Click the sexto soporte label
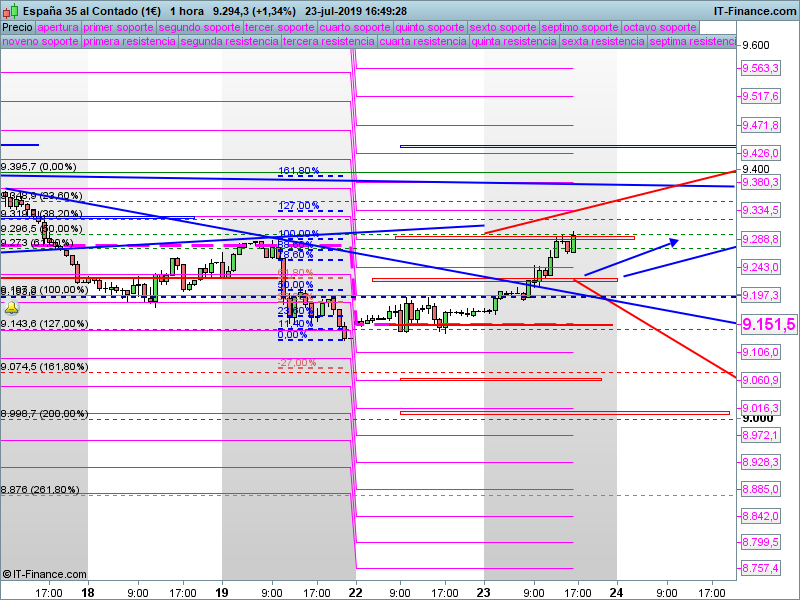This screenshot has width=800, height=600. [x=503, y=27]
